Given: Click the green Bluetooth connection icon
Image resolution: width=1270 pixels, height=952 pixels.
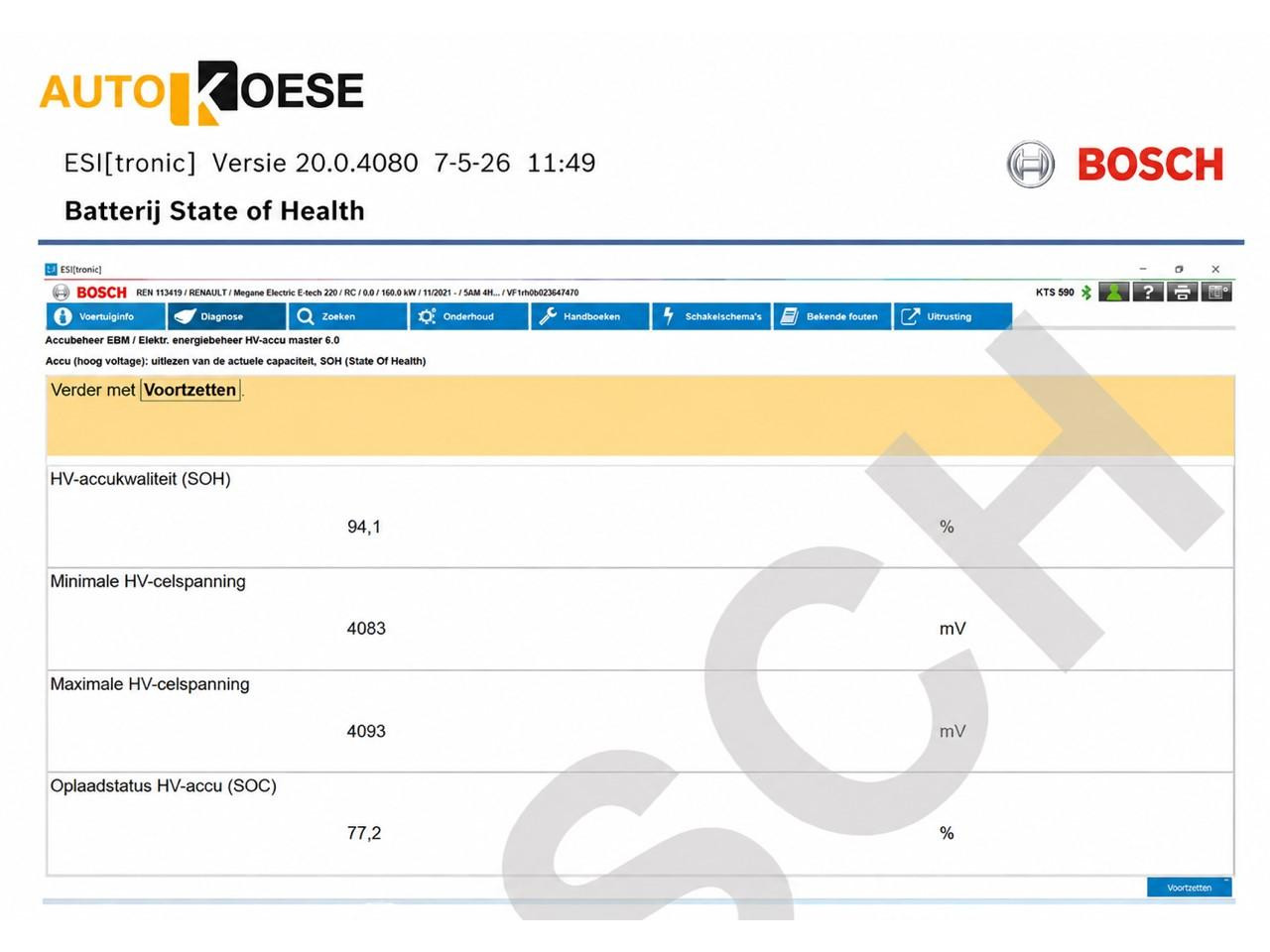Looking at the screenshot, I should (x=1086, y=293).
